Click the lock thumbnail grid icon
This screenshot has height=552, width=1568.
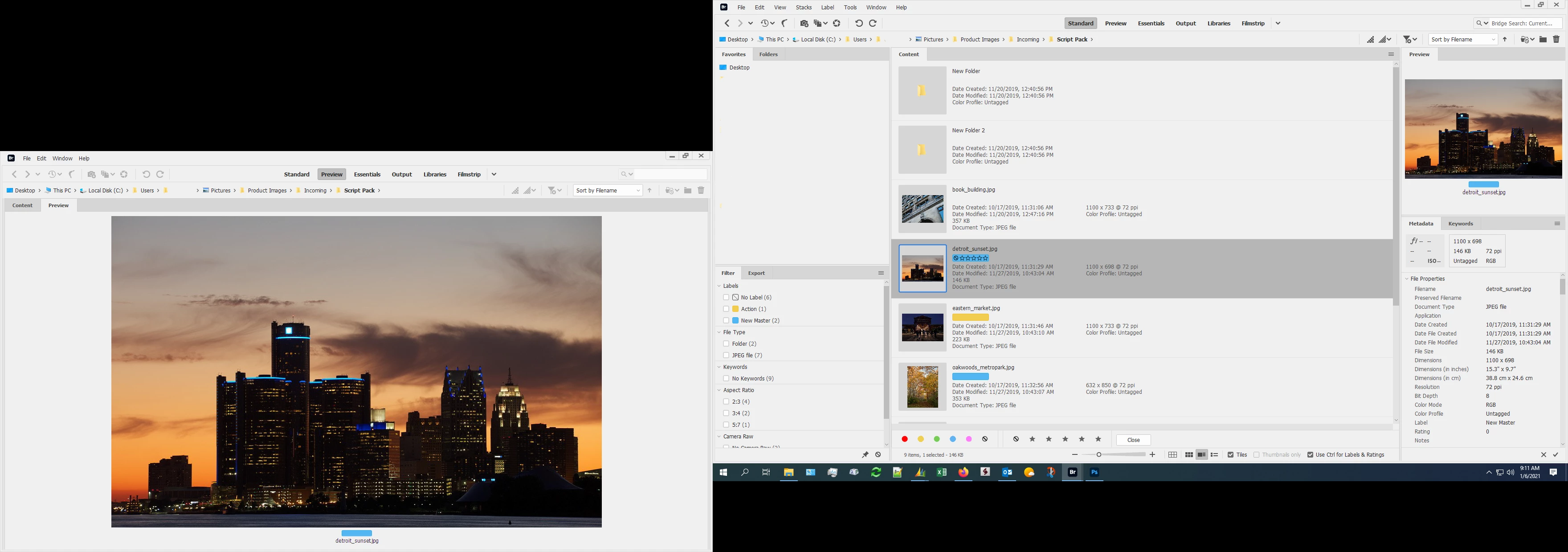coord(1172,454)
